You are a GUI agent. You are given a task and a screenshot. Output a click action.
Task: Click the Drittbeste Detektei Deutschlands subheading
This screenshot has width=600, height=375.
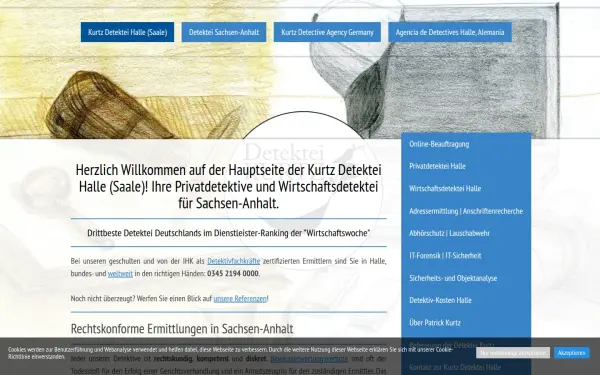(228, 233)
